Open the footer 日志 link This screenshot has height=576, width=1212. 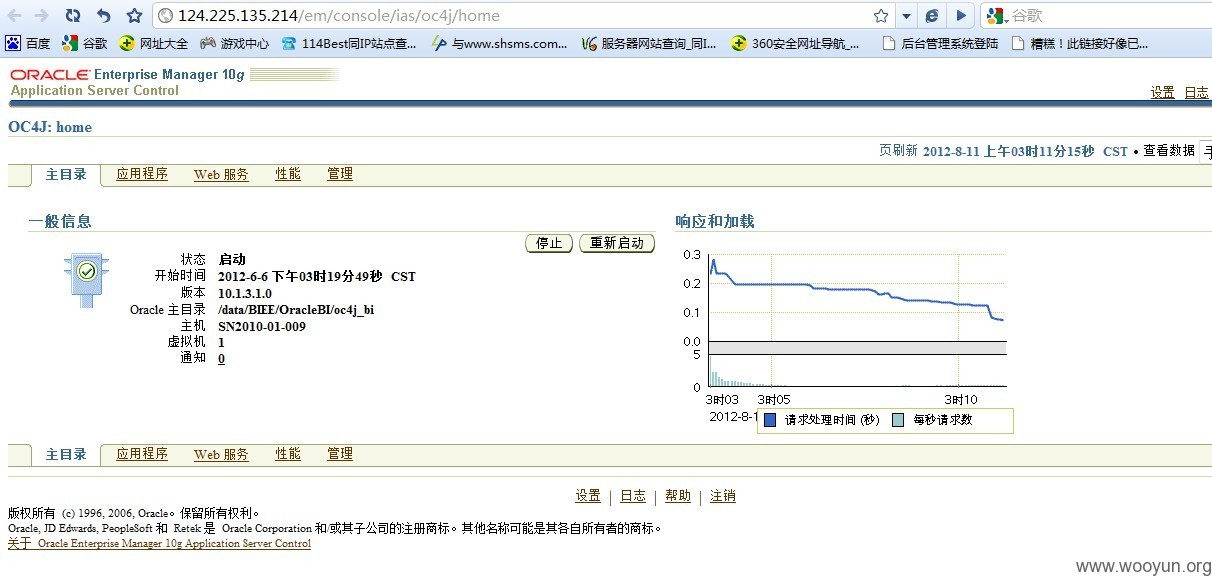[x=633, y=496]
